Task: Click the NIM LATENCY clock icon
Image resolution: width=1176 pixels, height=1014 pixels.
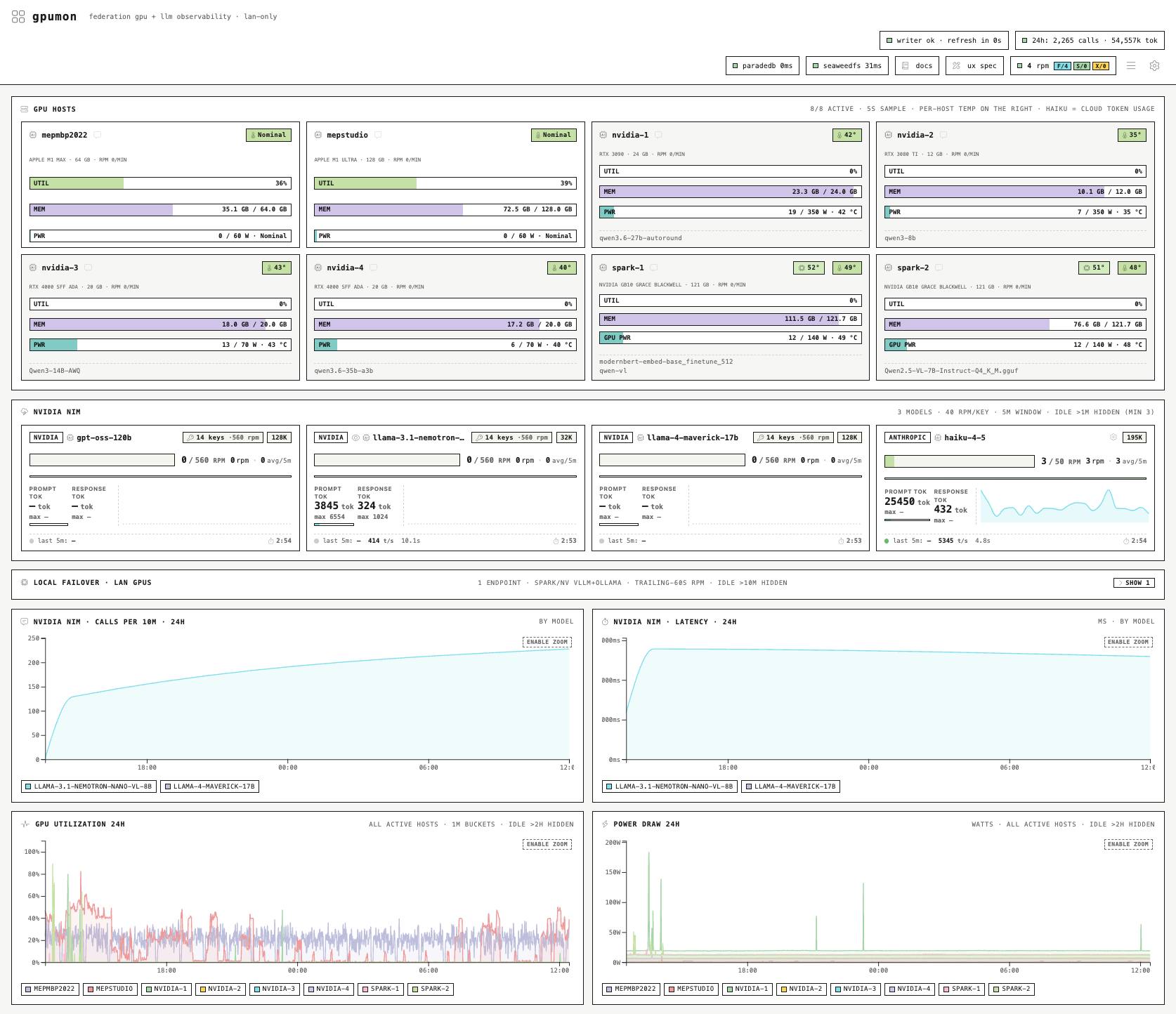Action: click(606, 621)
